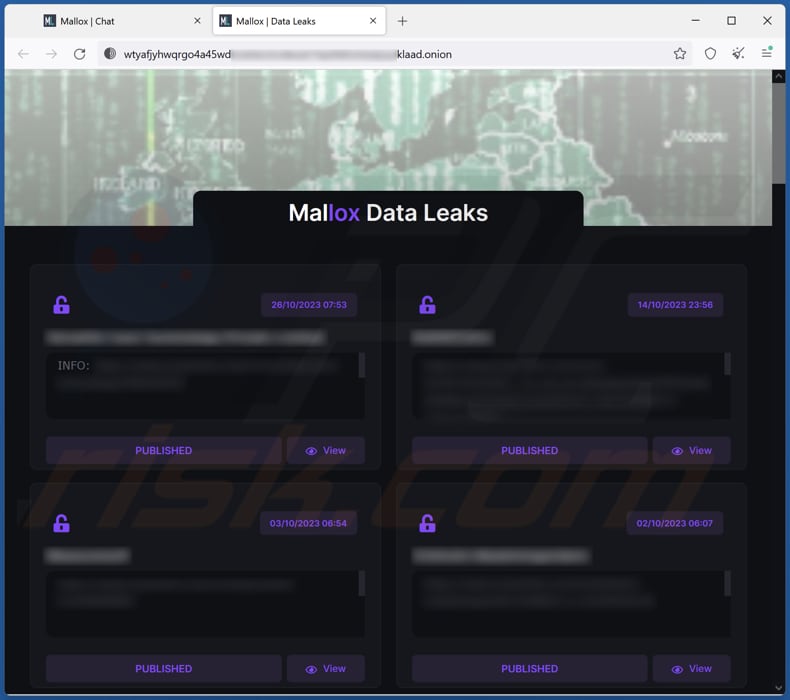
Task: Select the Mallox | Data Leaks tab
Action: point(299,21)
